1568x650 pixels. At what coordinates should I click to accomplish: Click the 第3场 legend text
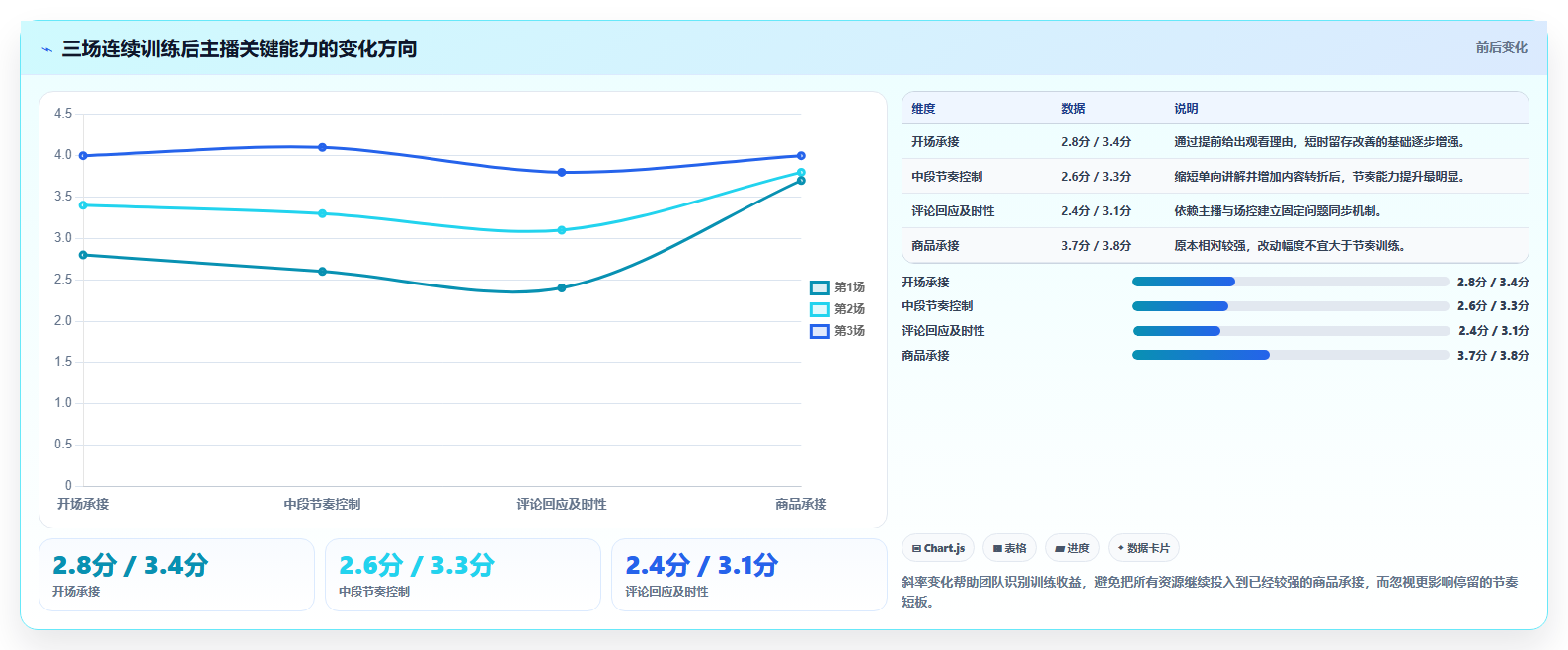click(849, 331)
